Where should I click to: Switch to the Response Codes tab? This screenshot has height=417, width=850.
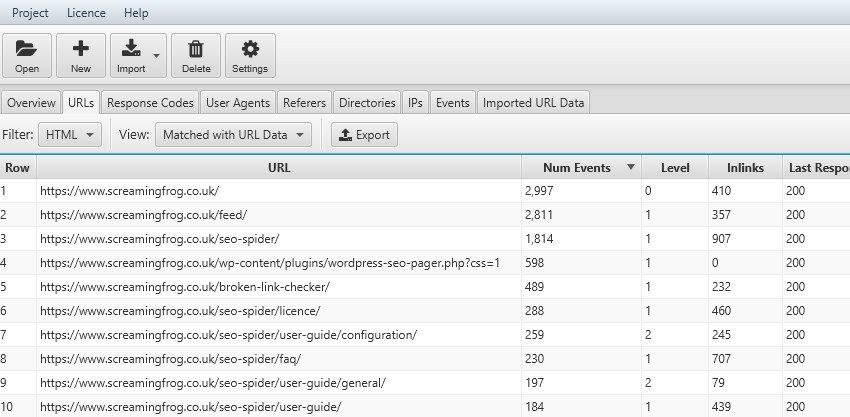click(x=150, y=102)
